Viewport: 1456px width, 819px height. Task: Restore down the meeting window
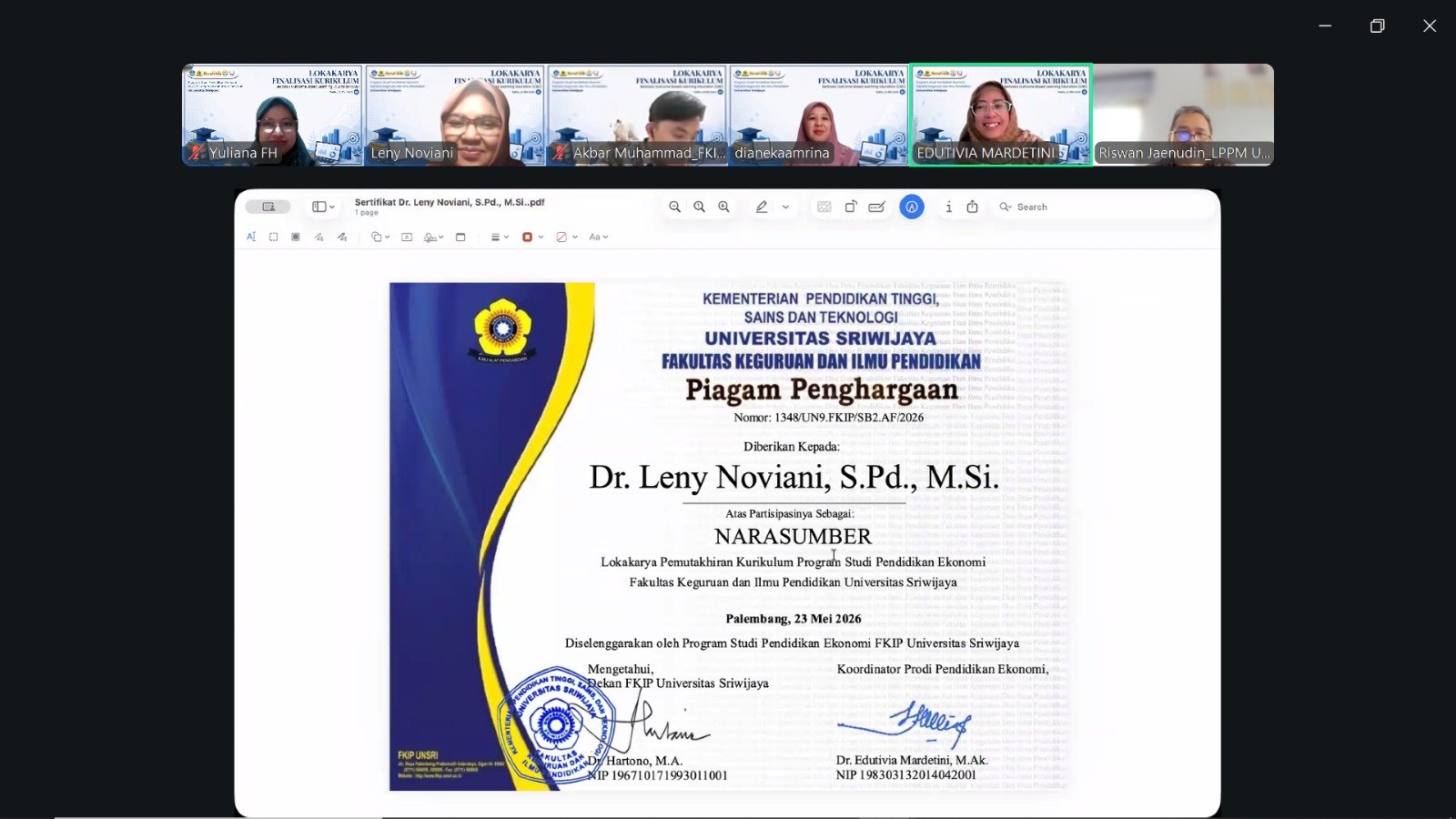(x=1377, y=25)
